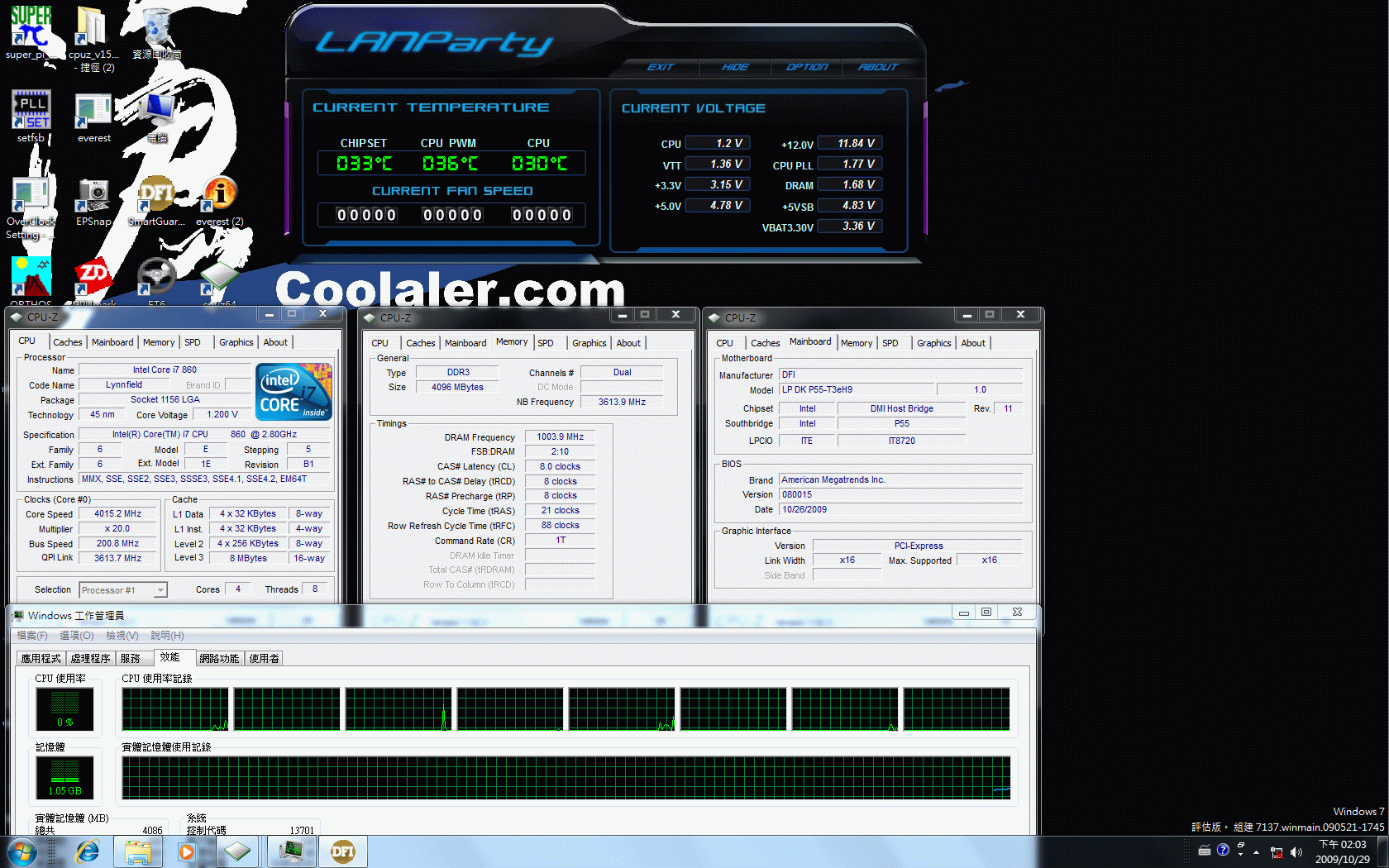Open 說明(H) menu in Task Manager
This screenshot has height=868, width=1389.
(167, 636)
